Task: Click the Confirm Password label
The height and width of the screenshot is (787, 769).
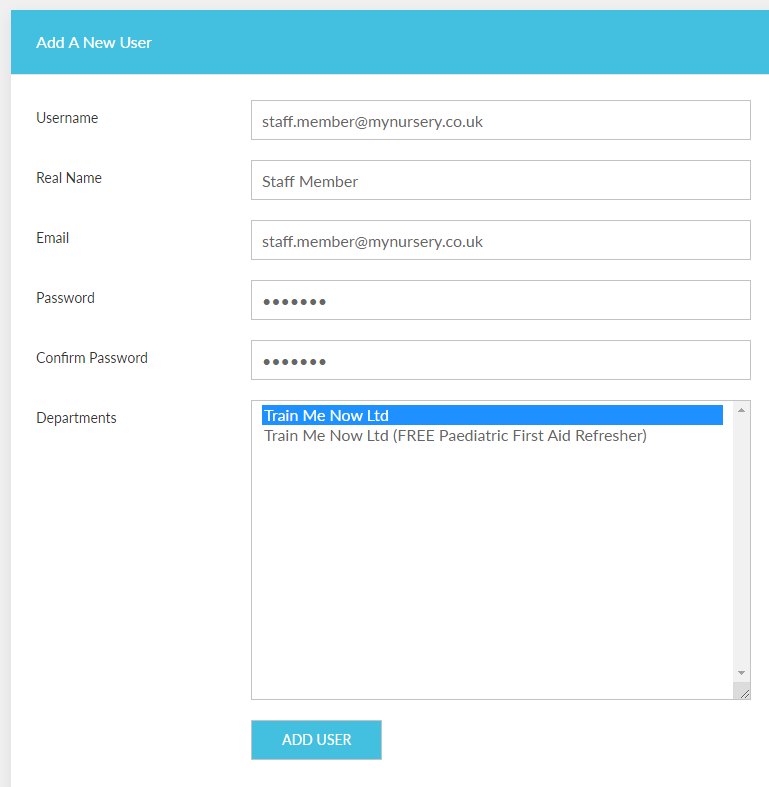Action: click(x=92, y=358)
